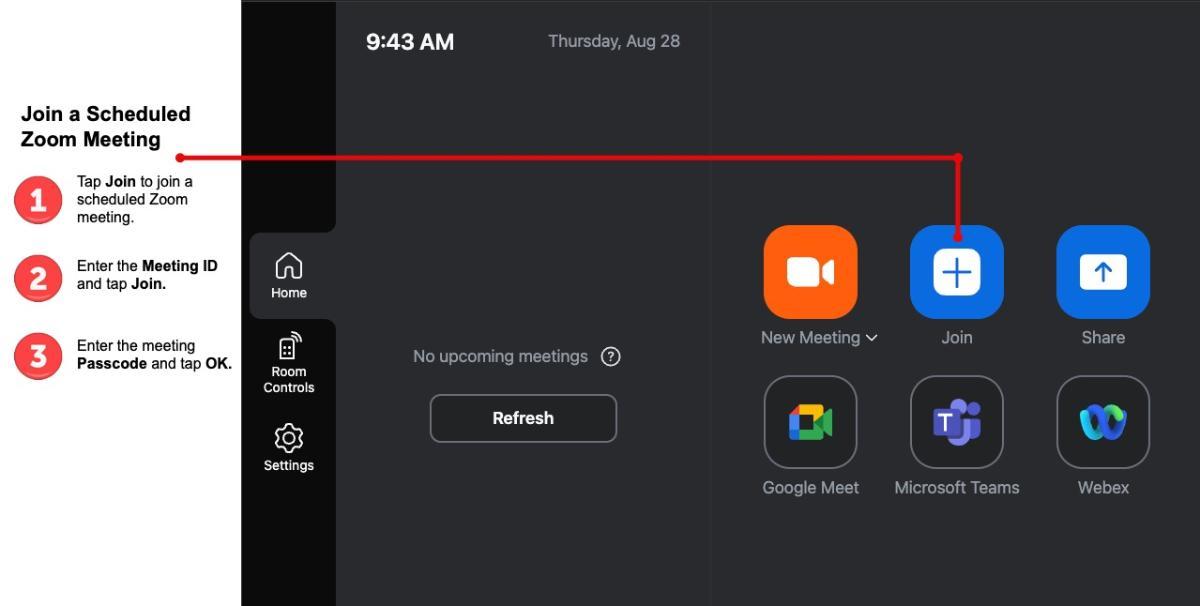The width and height of the screenshot is (1200, 606).
Task: Click the red step 1 badge
Action: (x=38, y=199)
